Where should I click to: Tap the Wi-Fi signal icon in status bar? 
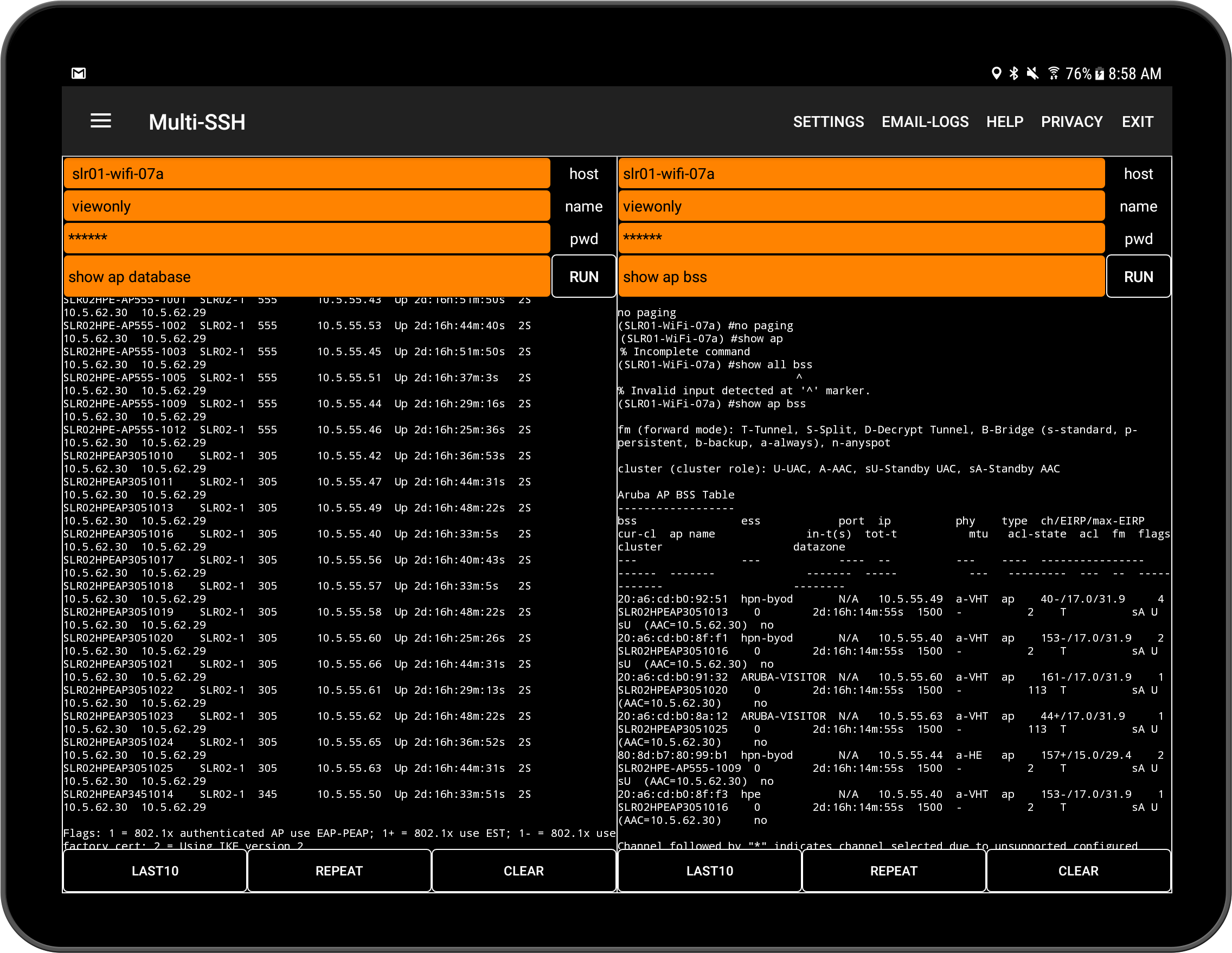pyautogui.click(x=1053, y=73)
